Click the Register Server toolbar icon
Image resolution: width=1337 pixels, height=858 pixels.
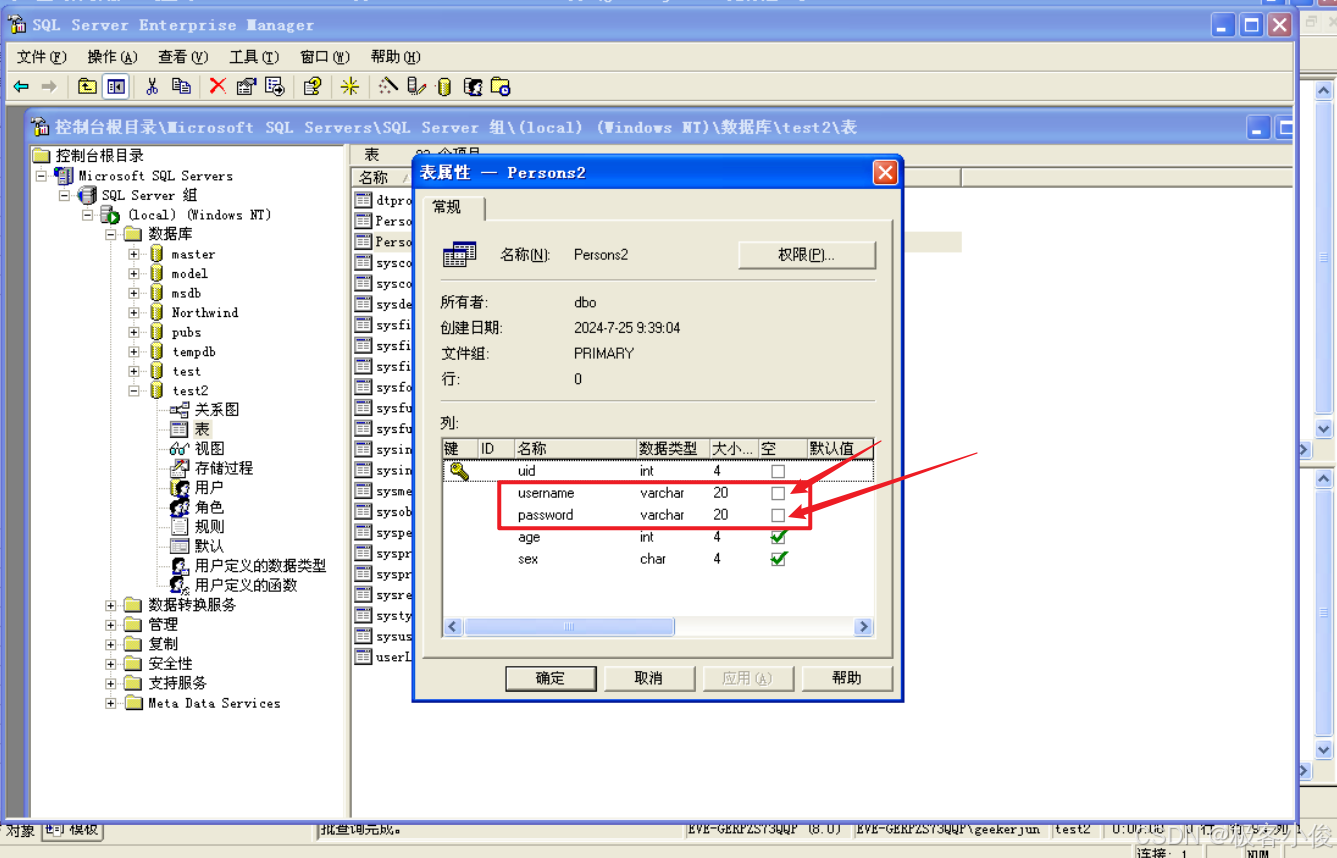pos(416,87)
